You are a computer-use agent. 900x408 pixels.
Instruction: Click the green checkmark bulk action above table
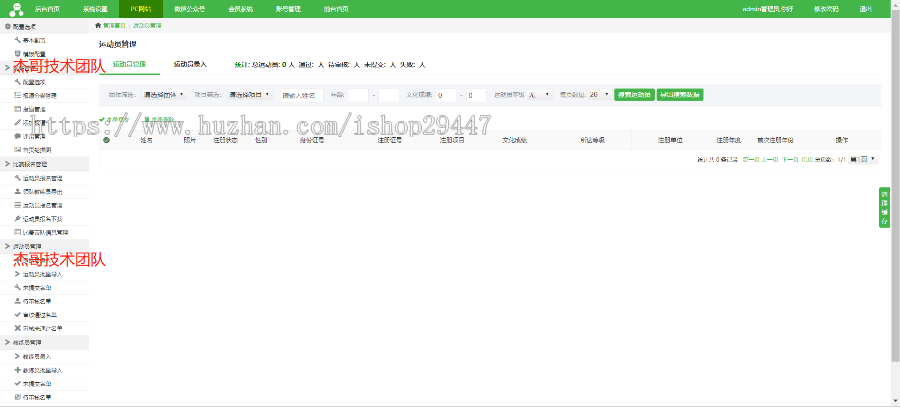click(102, 119)
